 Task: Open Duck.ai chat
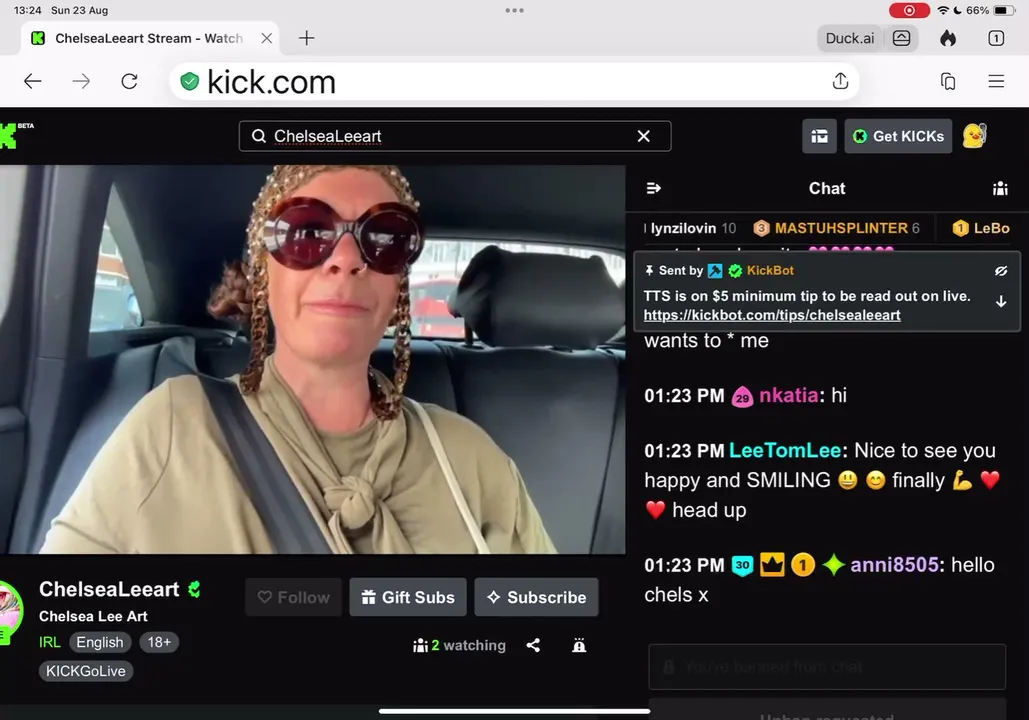[850, 38]
